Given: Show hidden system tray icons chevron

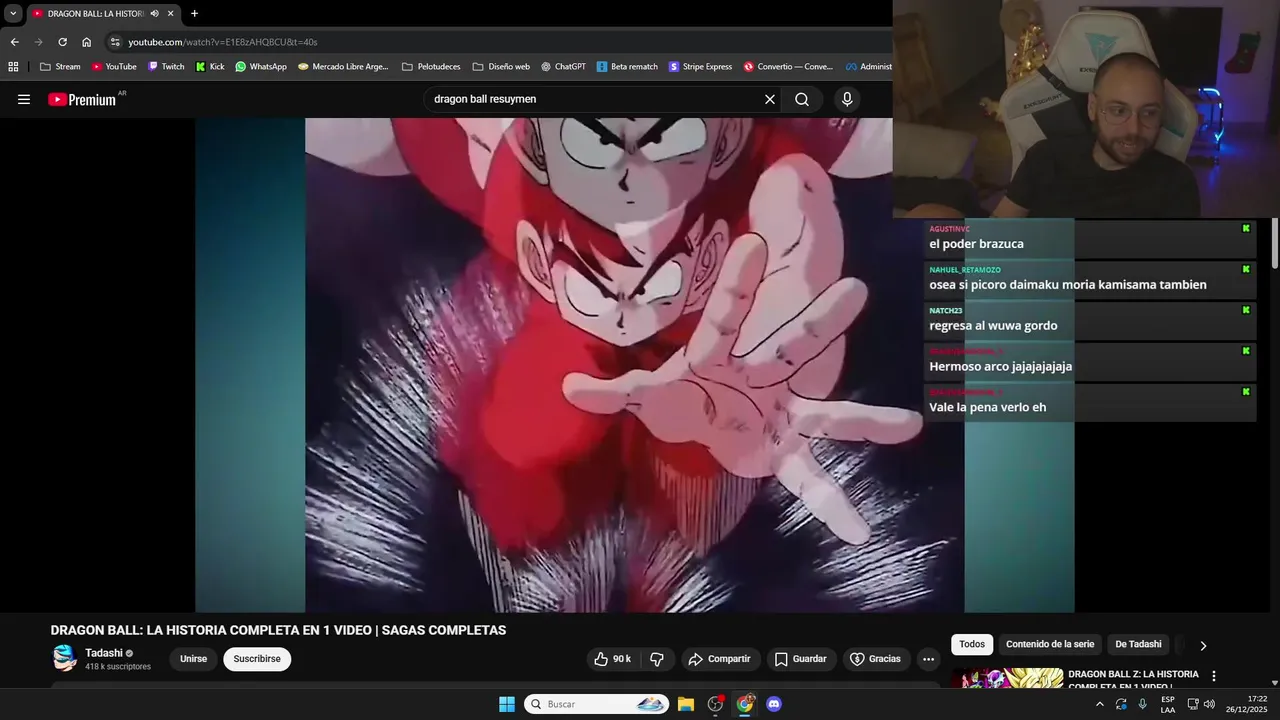Looking at the screenshot, I should 1100,704.
